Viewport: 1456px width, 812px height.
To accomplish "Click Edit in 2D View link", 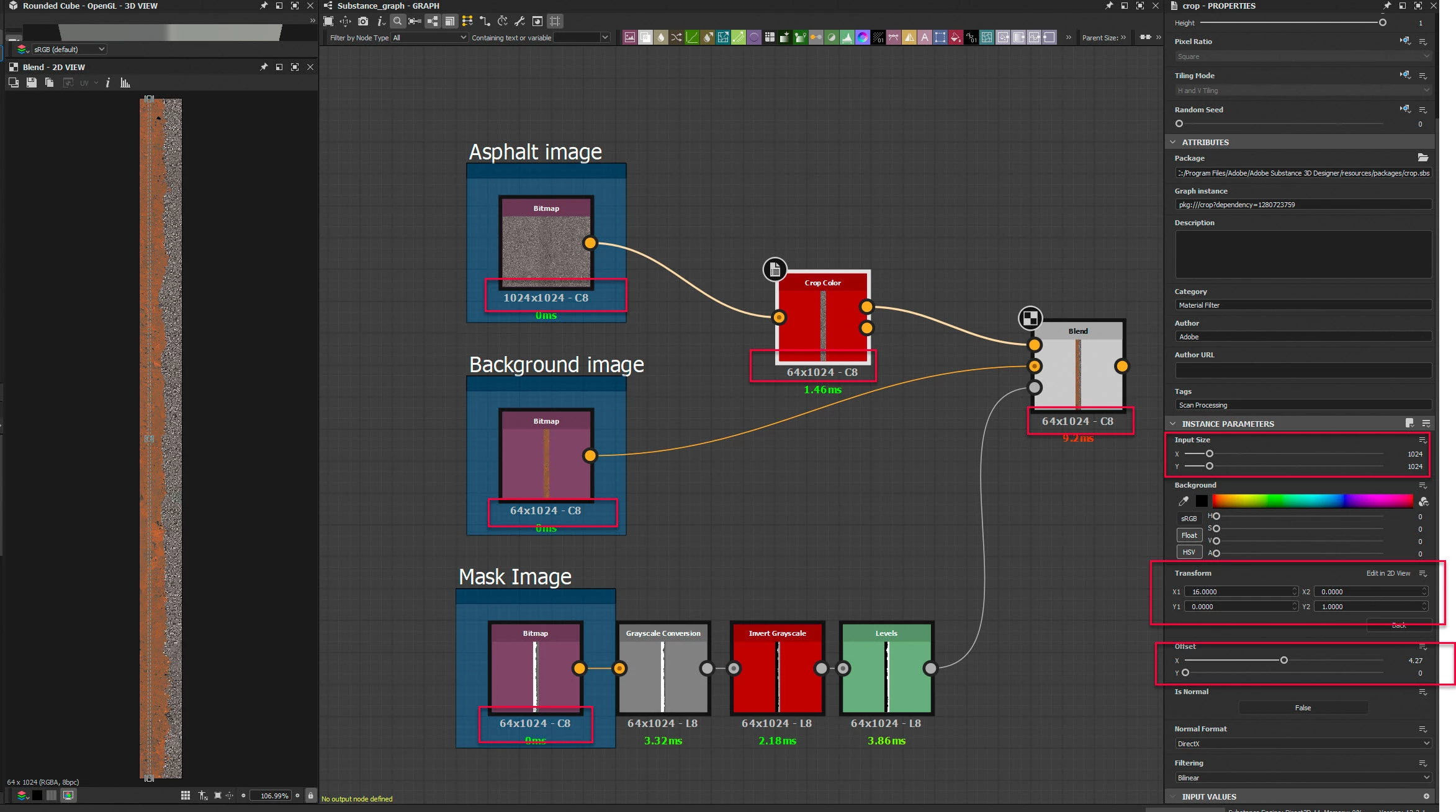I will pos(1388,573).
